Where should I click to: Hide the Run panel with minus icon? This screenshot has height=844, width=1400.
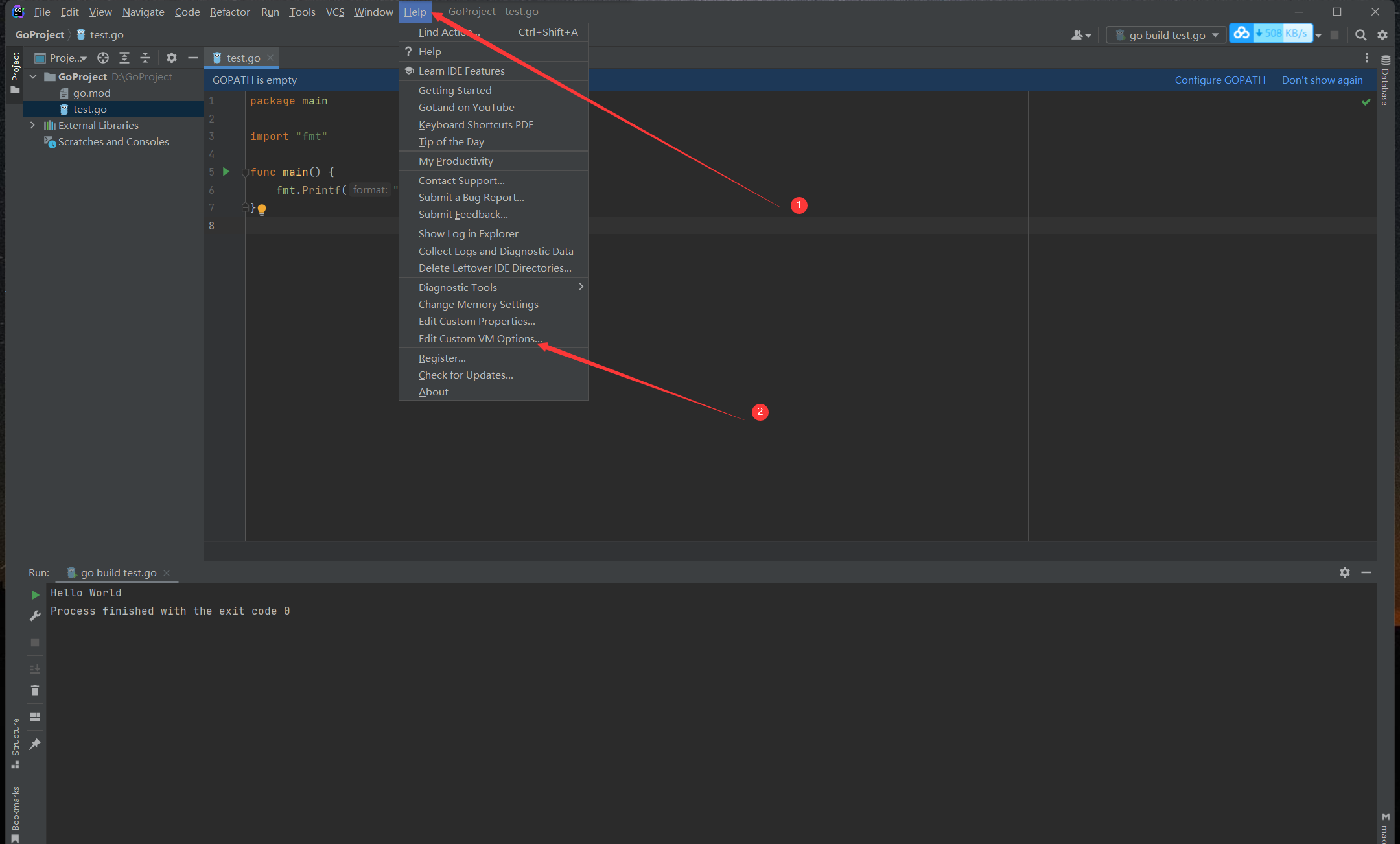pyautogui.click(x=1366, y=572)
